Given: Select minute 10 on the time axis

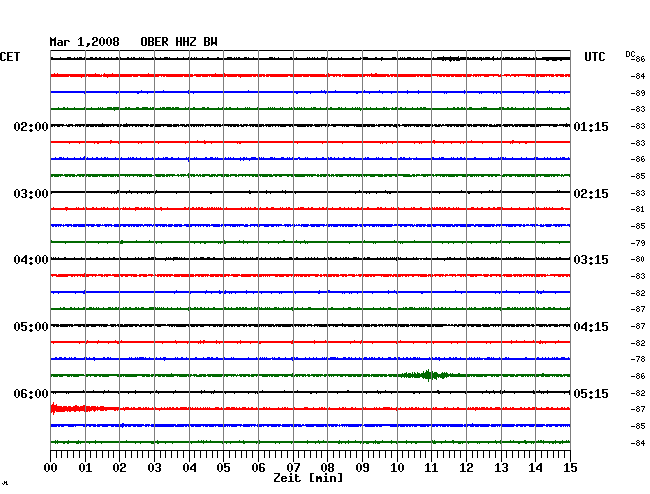Looking at the screenshot, I should pyautogui.click(x=397, y=467).
